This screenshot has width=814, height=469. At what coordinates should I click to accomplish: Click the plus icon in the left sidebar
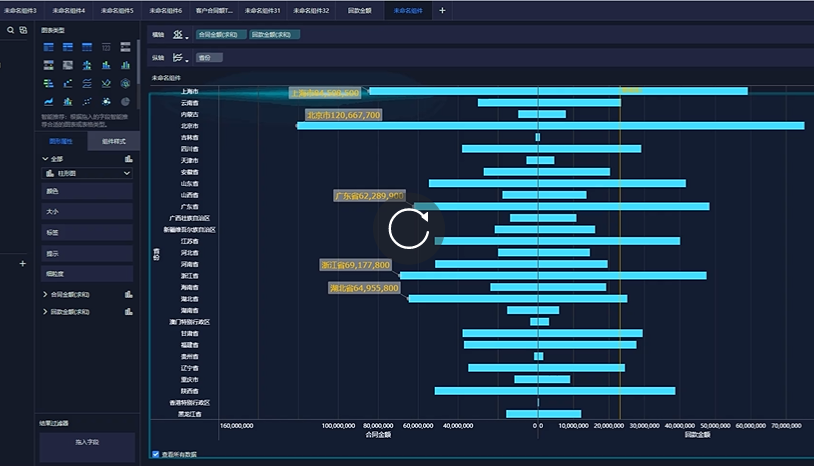click(22, 264)
